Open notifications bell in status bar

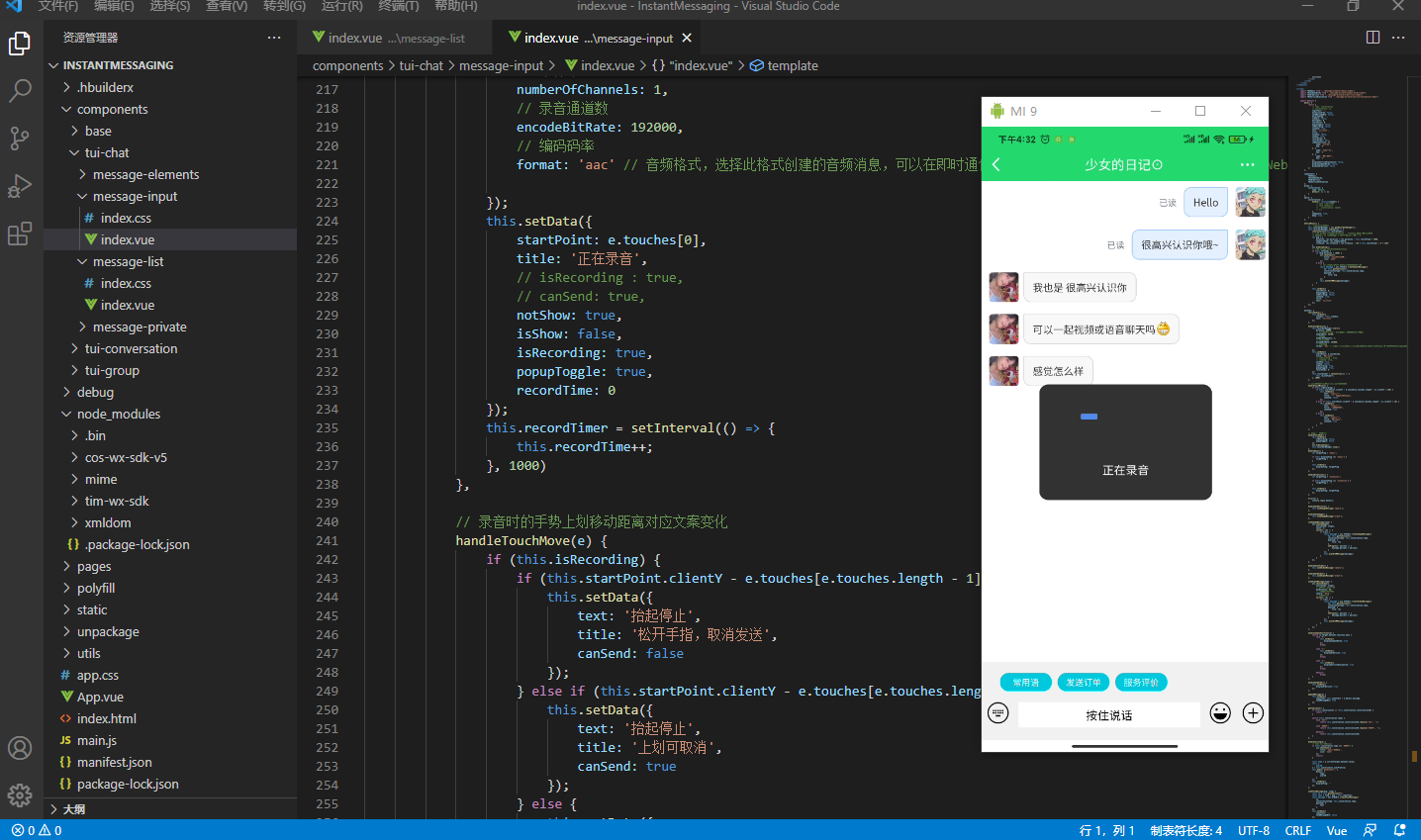(1400, 830)
